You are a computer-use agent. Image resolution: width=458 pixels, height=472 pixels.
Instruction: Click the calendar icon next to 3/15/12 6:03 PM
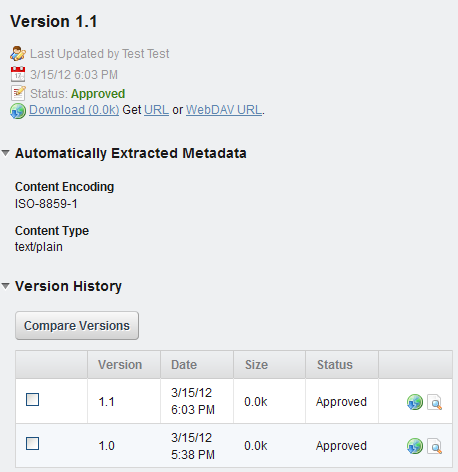coord(18,74)
